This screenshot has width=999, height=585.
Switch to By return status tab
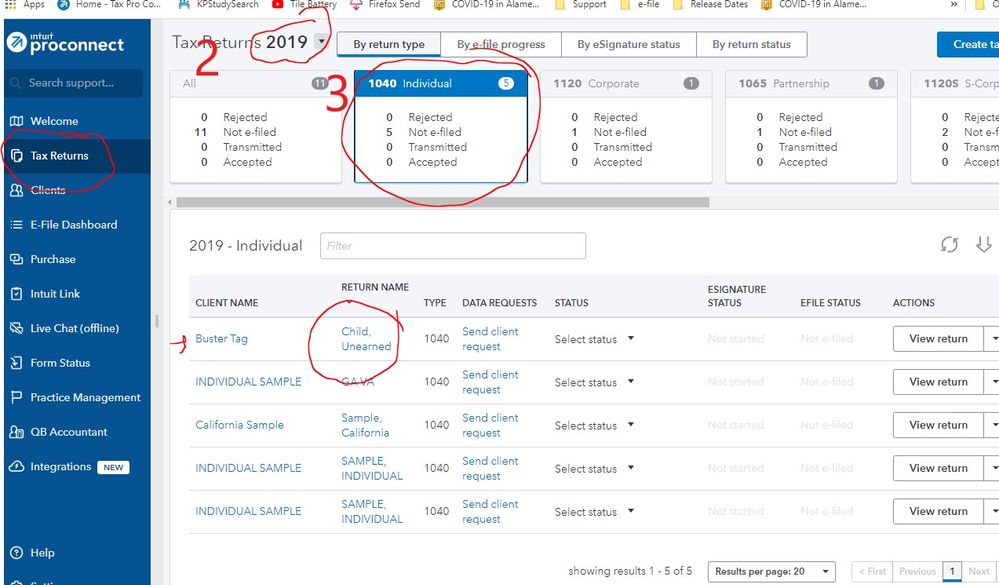tap(752, 44)
